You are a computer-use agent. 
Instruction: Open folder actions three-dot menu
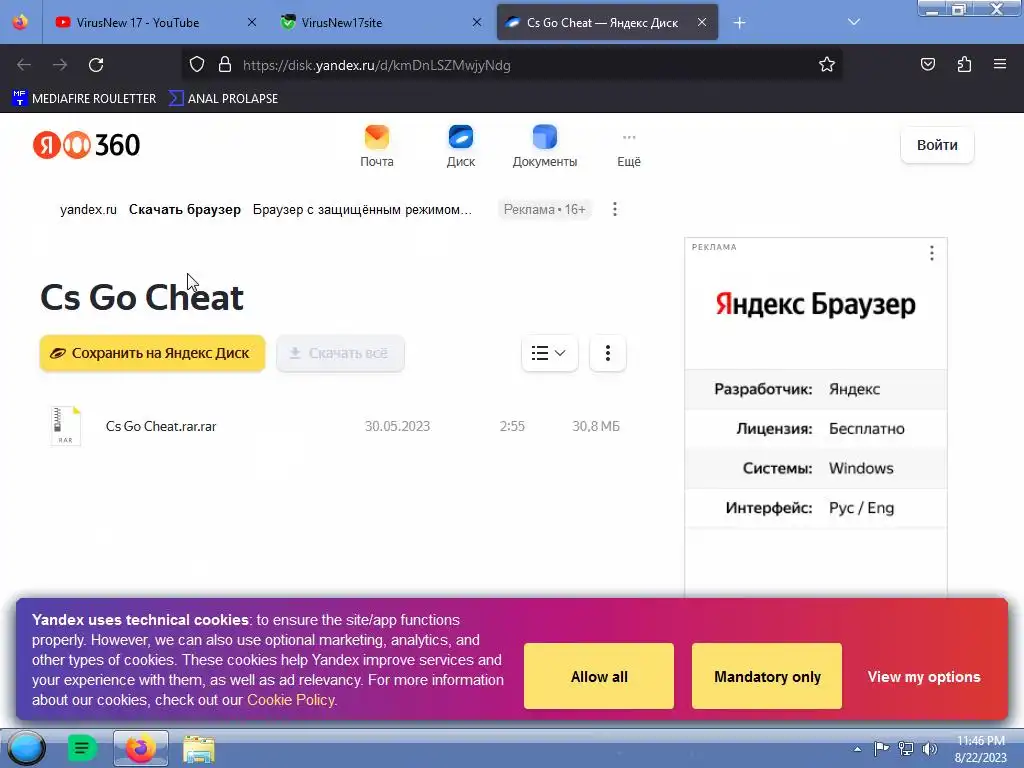(x=607, y=353)
